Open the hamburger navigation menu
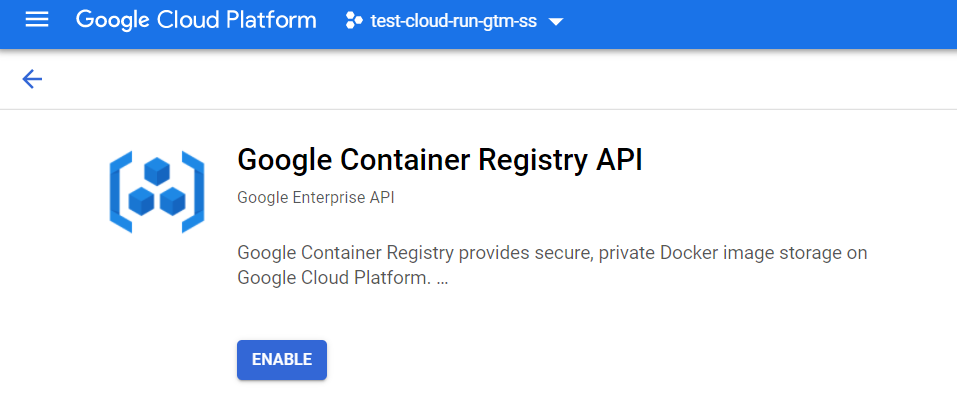The image size is (957, 415). pyautogui.click(x=37, y=20)
